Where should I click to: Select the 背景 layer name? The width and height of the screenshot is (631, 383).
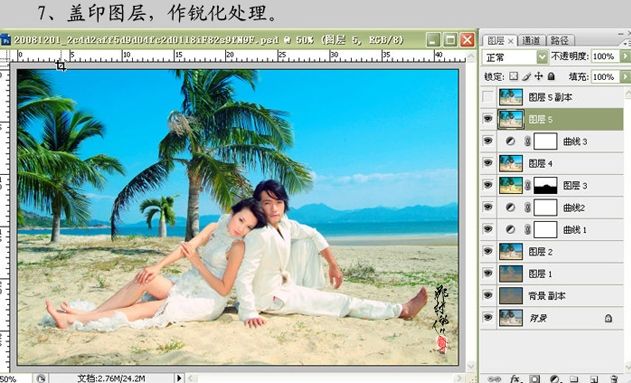(538, 318)
